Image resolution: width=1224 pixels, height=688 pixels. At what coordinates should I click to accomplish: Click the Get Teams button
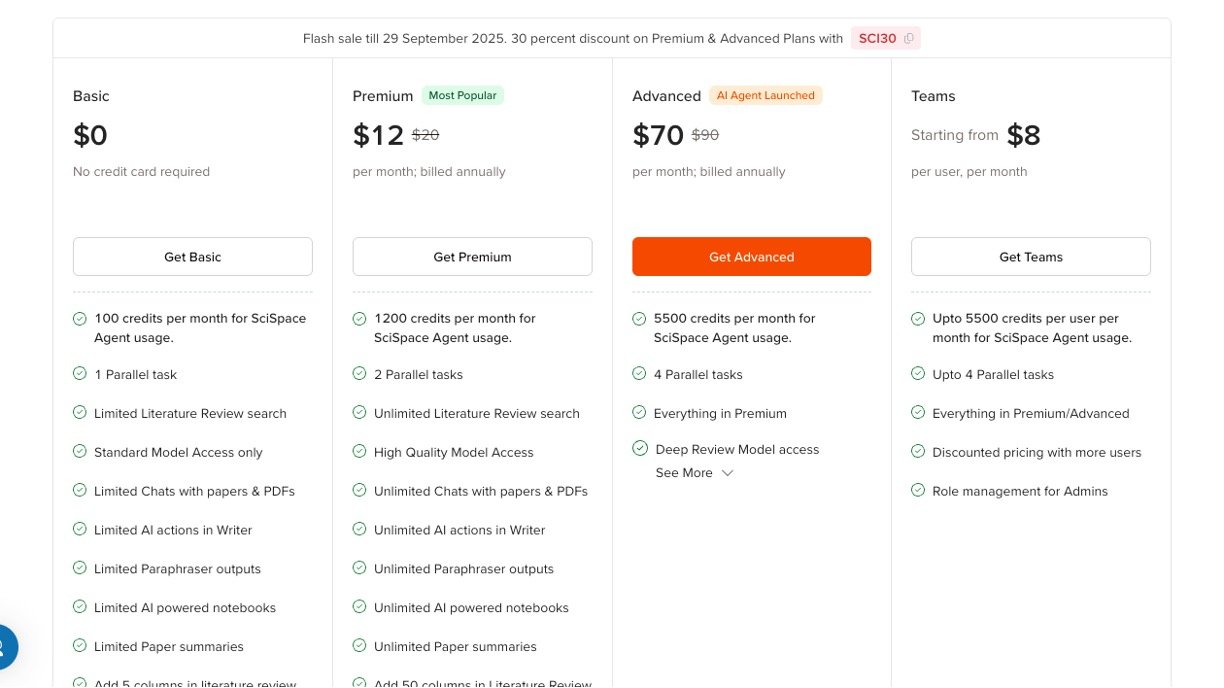(x=1030, y=257)
